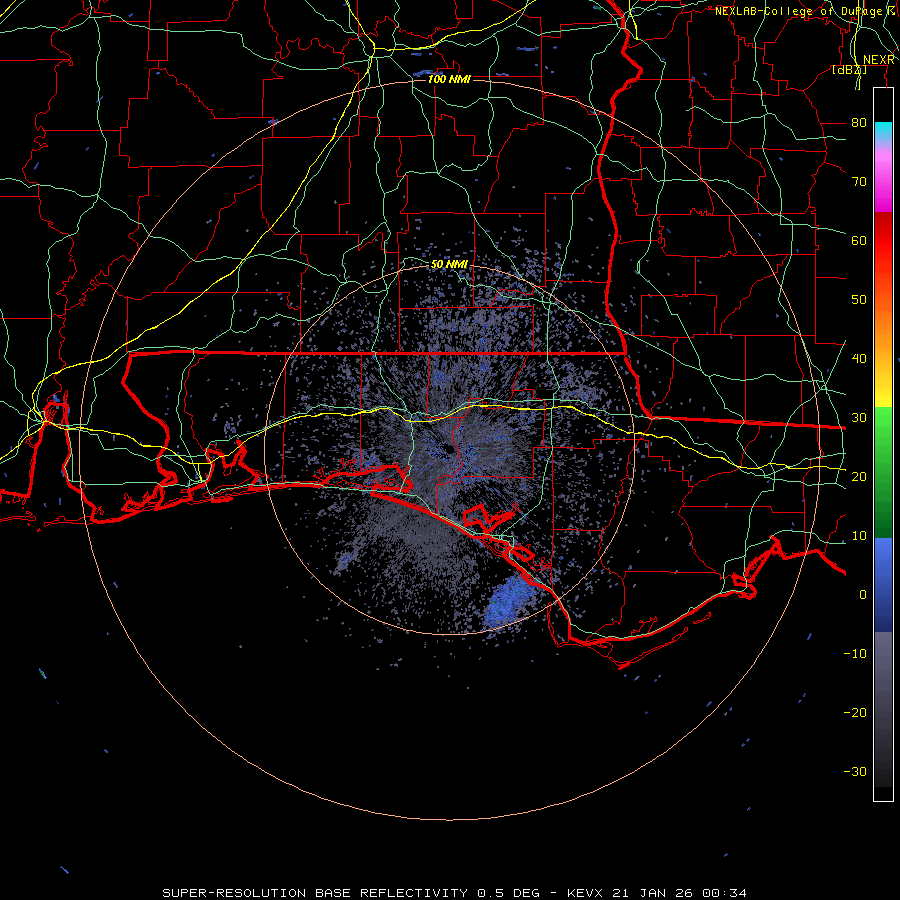
Task: Click the "21 JAN 26 00:34" timestamp
Action: pos(680,893)
